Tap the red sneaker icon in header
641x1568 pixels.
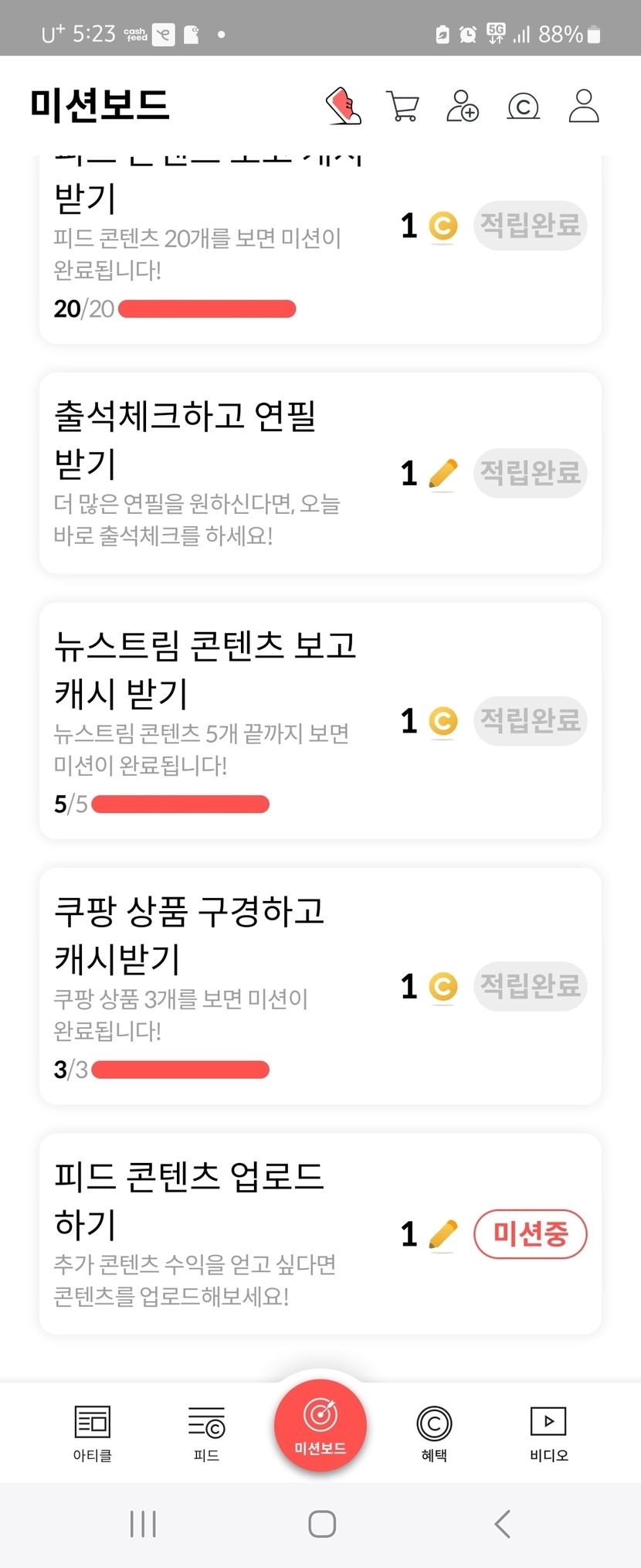pyautogui.click(x=344, y=106)
